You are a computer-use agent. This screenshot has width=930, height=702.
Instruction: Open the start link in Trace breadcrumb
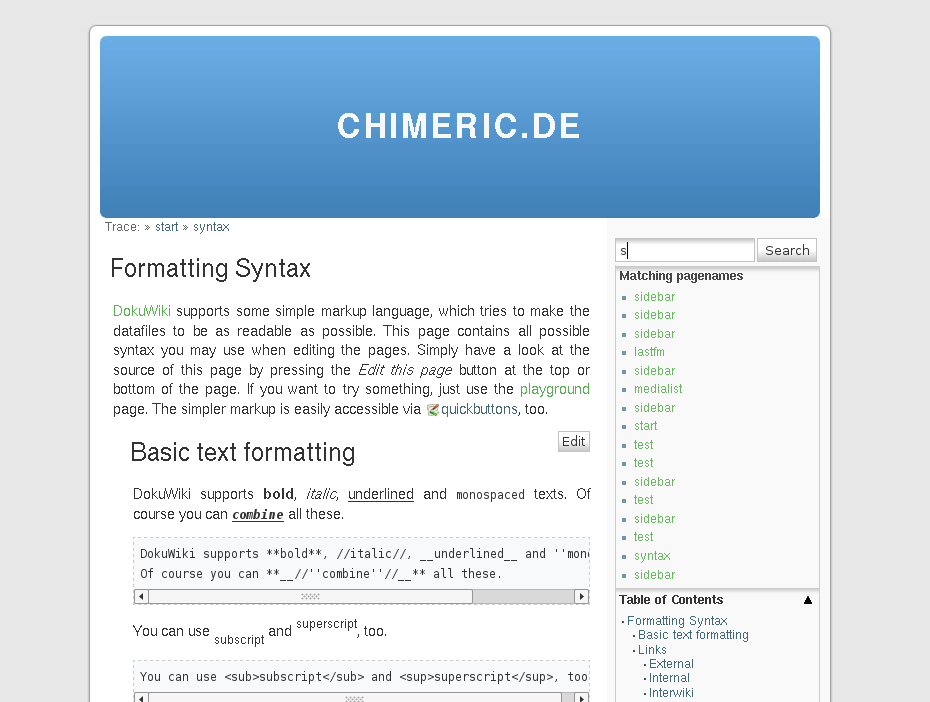[x=167, y=227]
